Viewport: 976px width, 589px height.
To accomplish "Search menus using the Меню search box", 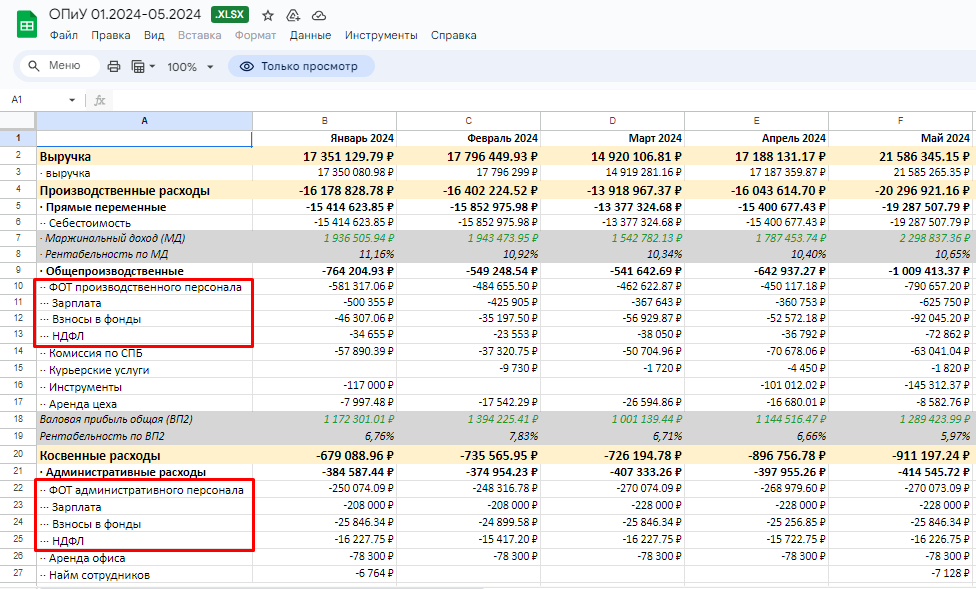I will click(60, 66).
